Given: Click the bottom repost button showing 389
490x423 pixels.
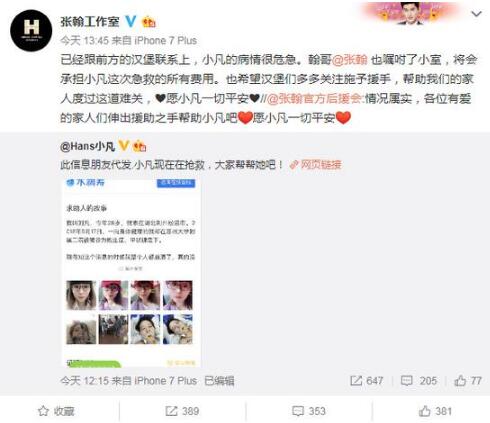Looking at the screenshot, I should [182, 411].
